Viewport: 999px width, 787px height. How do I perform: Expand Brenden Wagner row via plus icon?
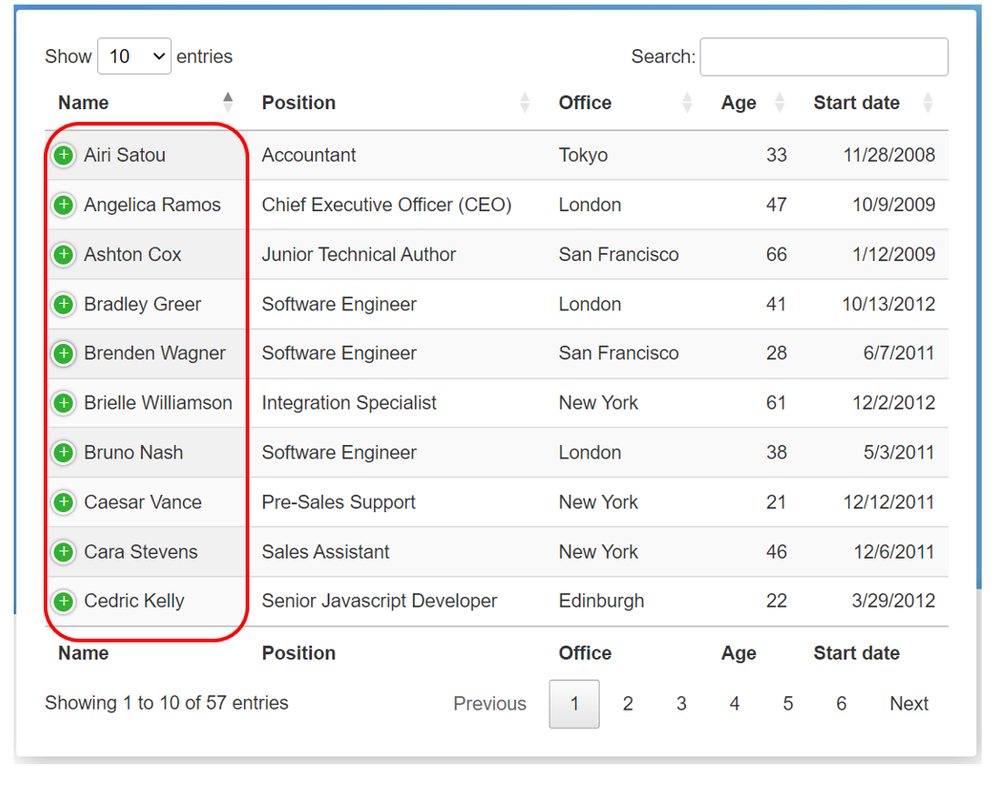coord(63,353)
